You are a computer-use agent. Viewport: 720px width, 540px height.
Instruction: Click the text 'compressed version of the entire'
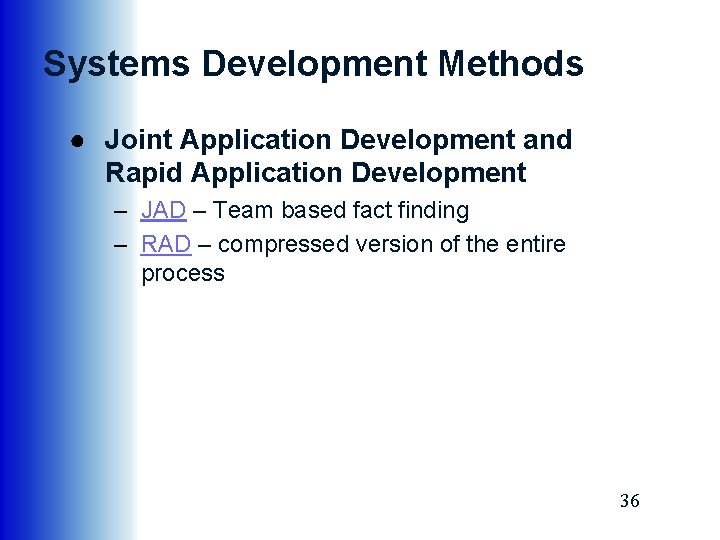pyautogui.click(x=392, y=244)
